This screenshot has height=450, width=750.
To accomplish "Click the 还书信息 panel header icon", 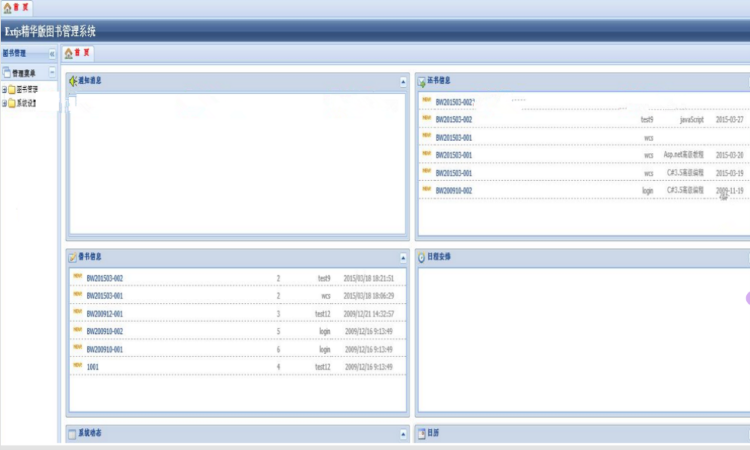I will point(421,82).
